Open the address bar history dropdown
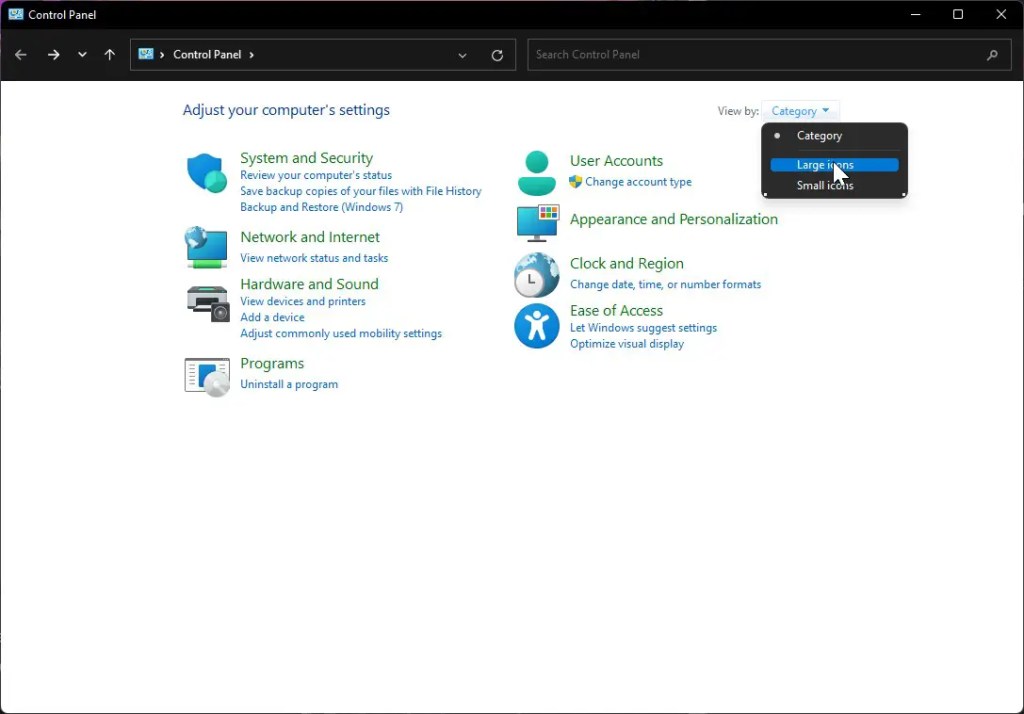The image size is (1024, 714). click(462, 55)
